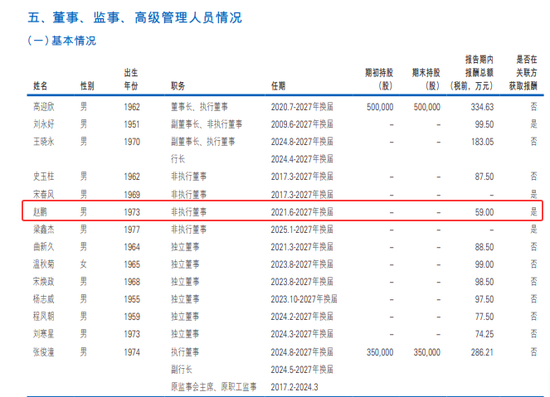
Task: Select the gender 女 in 温秋菊's row
Action: pyautogui.click(x=83, y=264)
